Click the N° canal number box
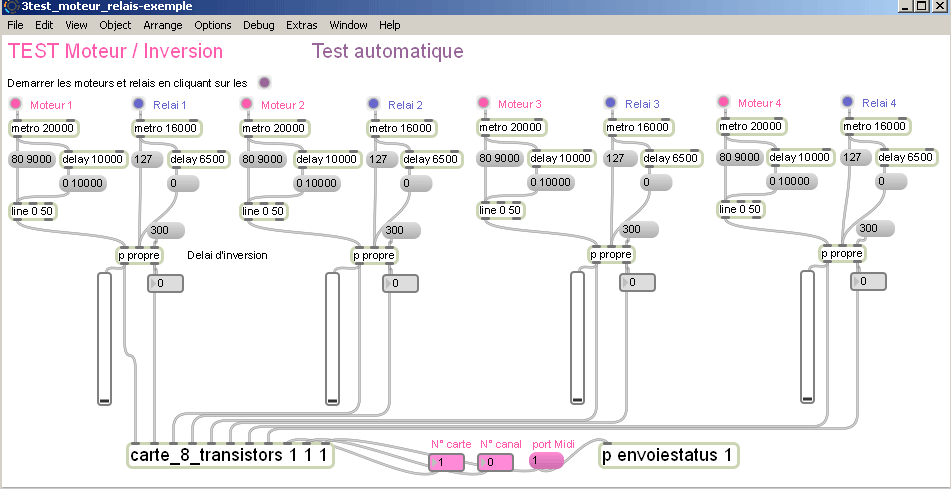951x489 pixels. pyautogui.click(x=495, y=462)
